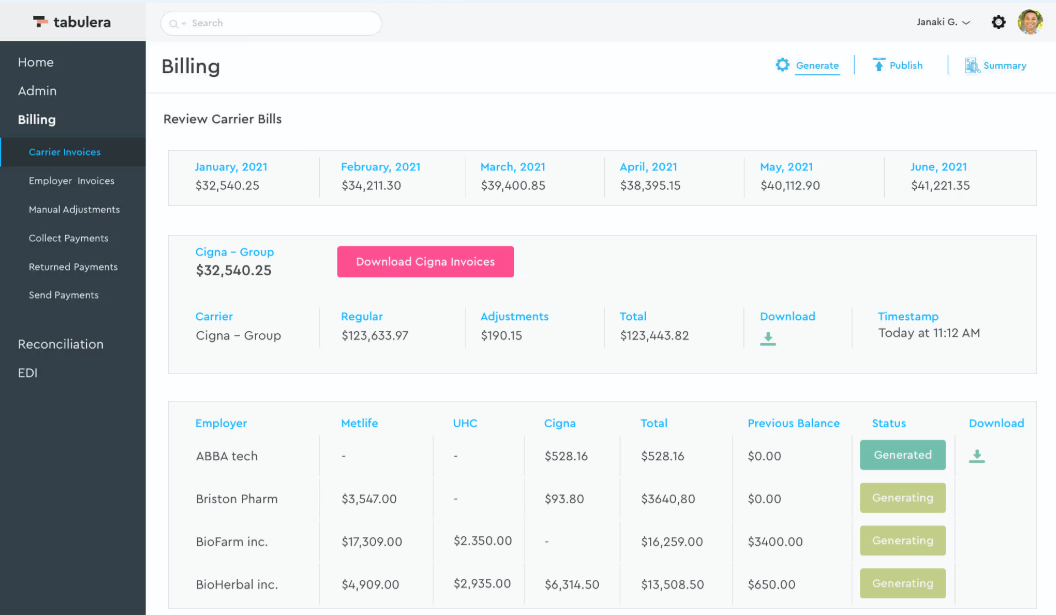Go to Reconciliation section
Viewport: 1056px width, 615px height.
[x=60, y=344]
